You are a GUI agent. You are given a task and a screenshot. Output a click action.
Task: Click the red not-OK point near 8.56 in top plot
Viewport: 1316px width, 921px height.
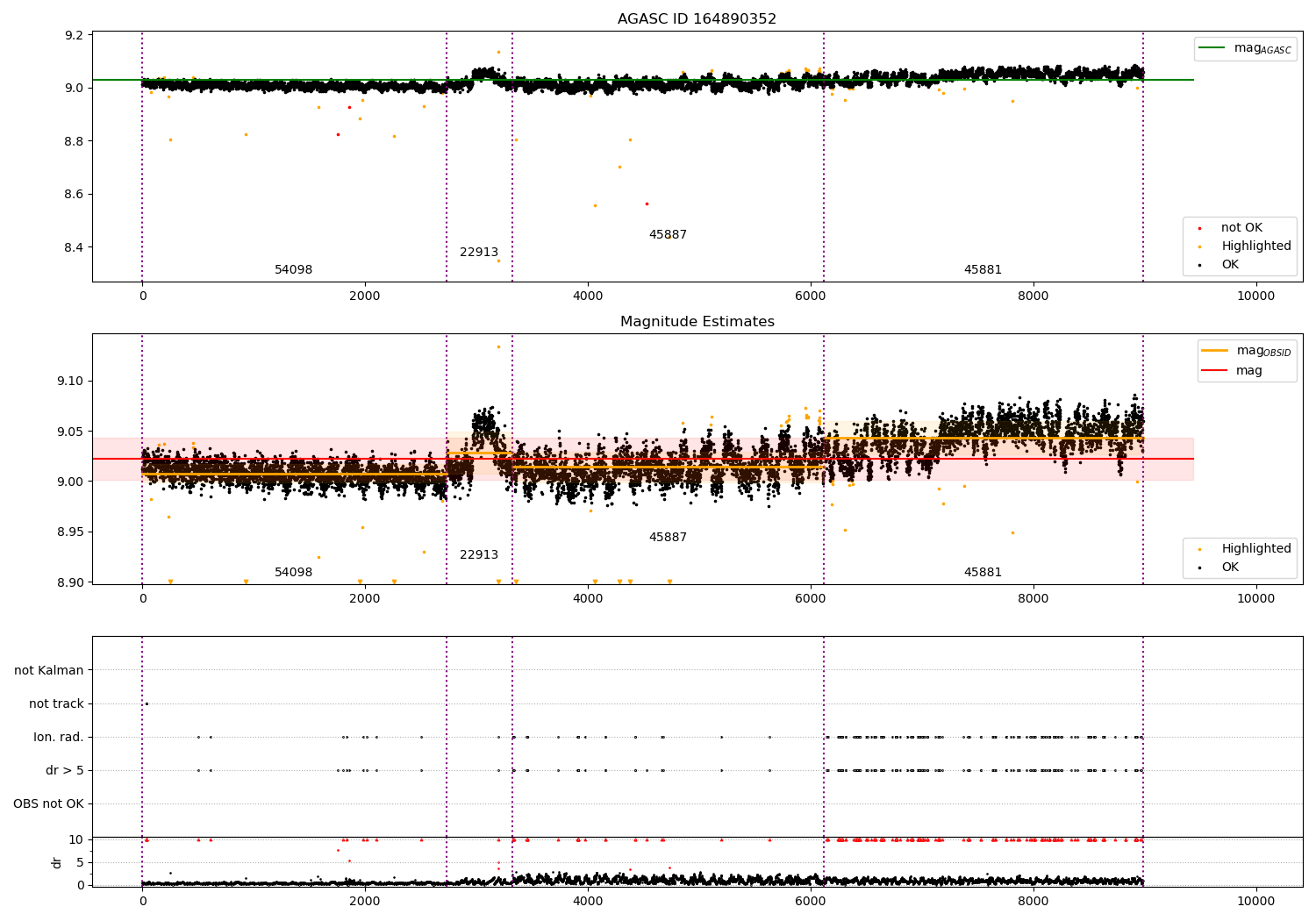click(647, 203)
